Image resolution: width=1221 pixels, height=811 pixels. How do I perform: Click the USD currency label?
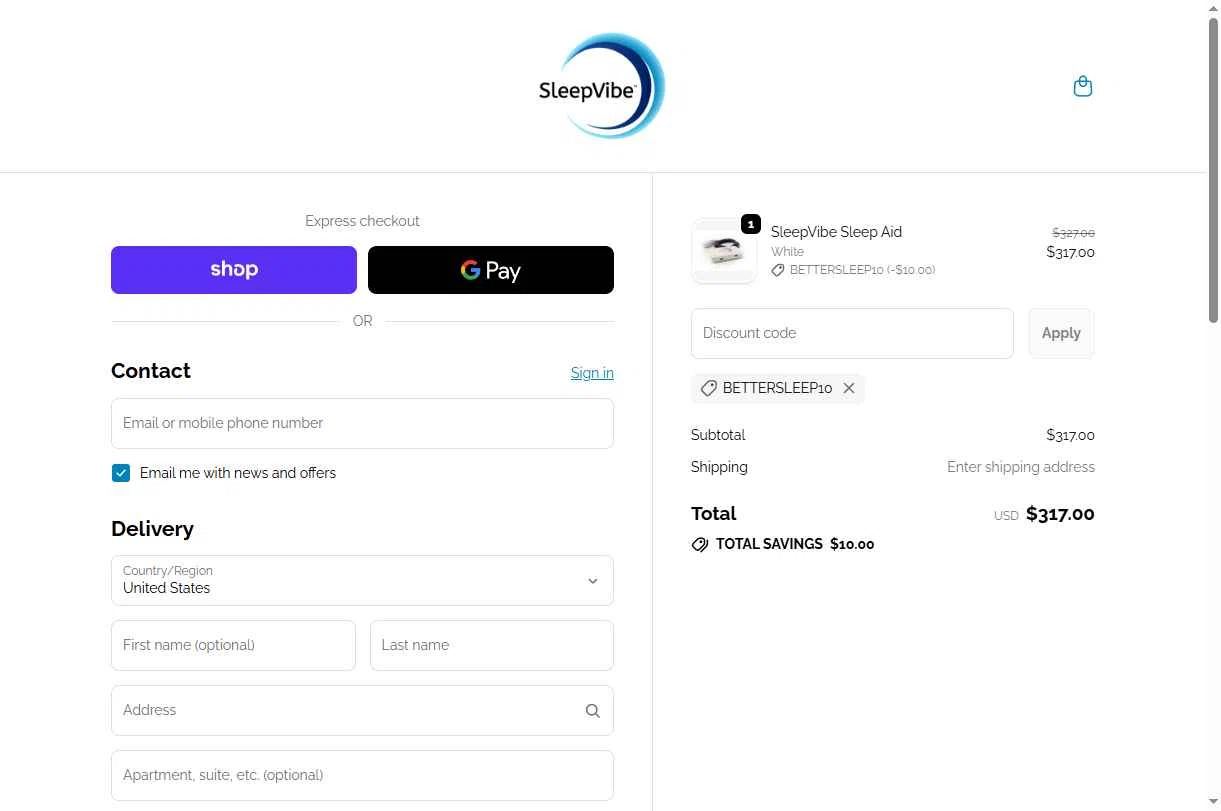coord(1006,516)
